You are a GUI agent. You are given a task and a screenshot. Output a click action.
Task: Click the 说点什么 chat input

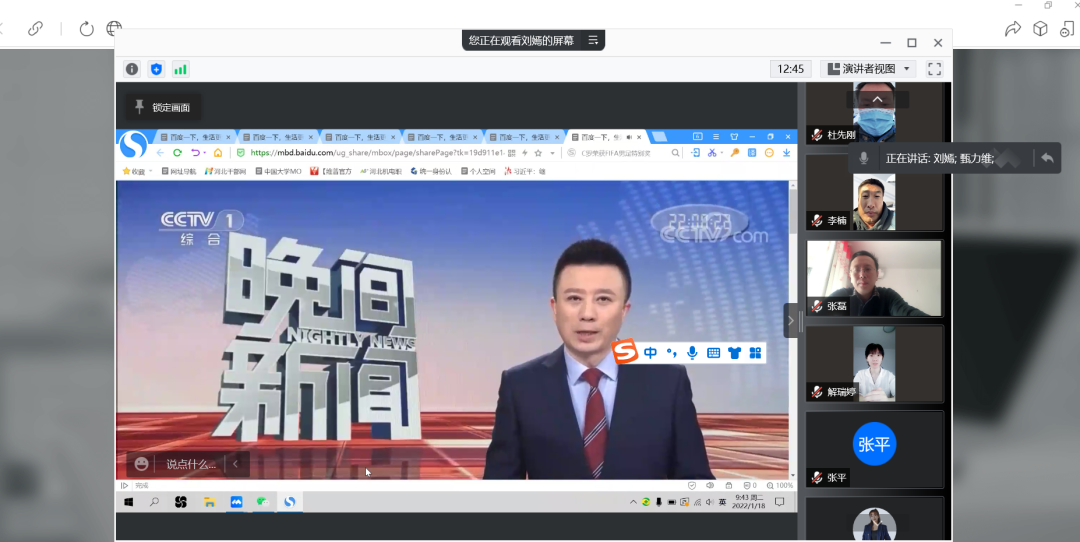tap(191, 464)
